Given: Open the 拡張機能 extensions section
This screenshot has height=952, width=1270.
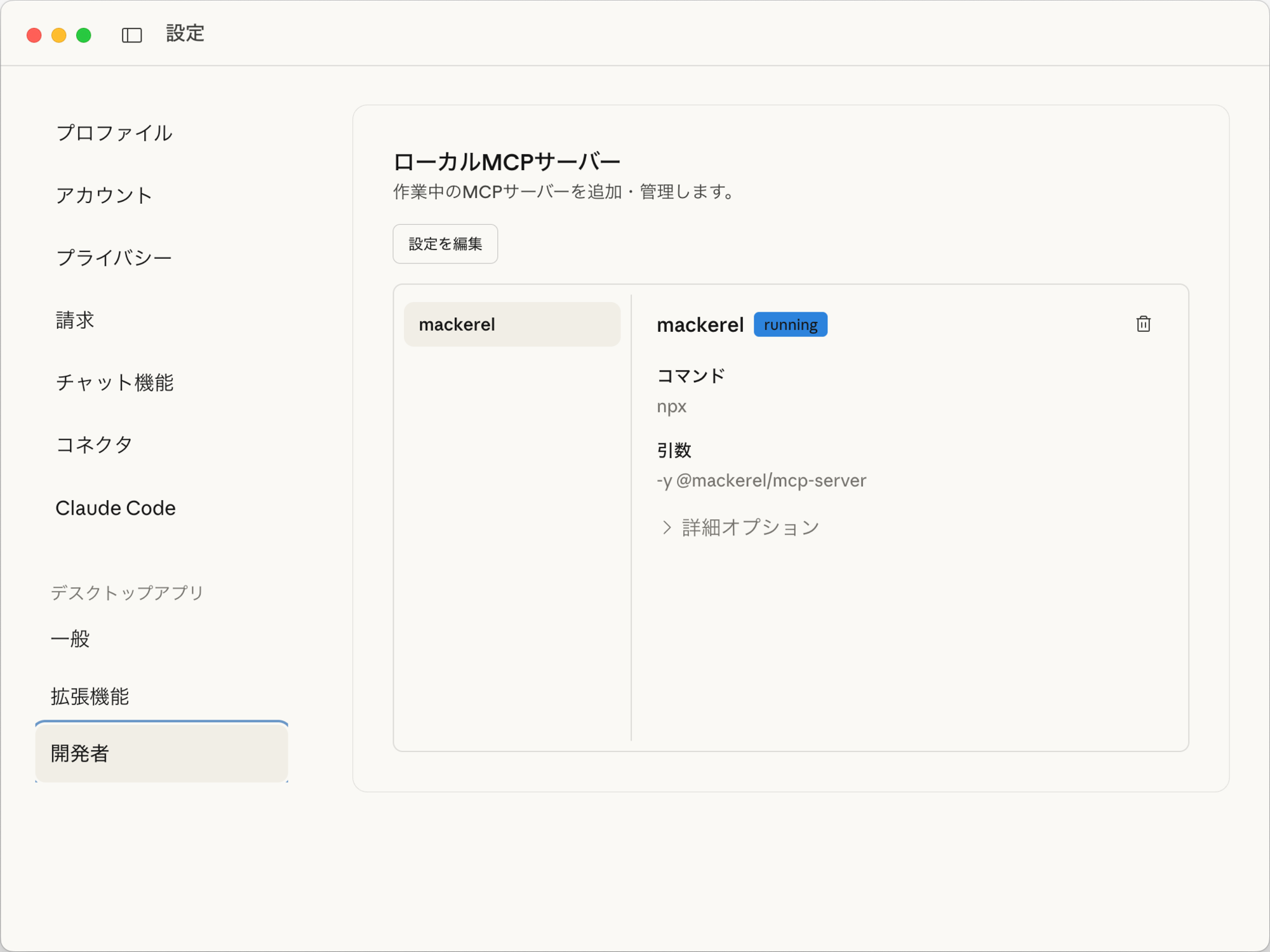Looking at the screenshot, I should 90,696.
